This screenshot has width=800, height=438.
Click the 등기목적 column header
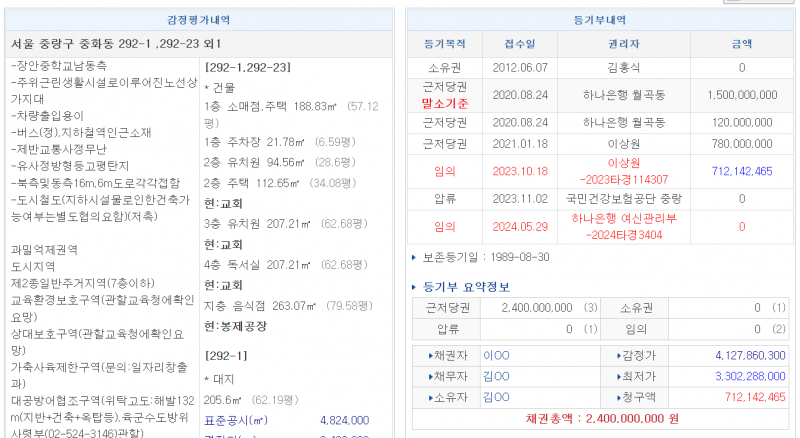coord(446,45)
